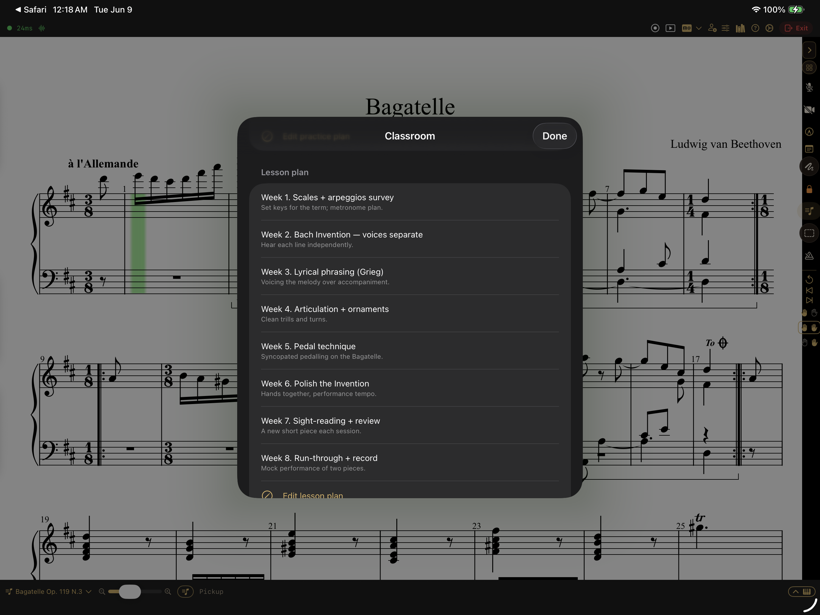This screenshot has width=820, height=615.
Task: Toggle the gold display mode icon
Action: pos(687,28)
